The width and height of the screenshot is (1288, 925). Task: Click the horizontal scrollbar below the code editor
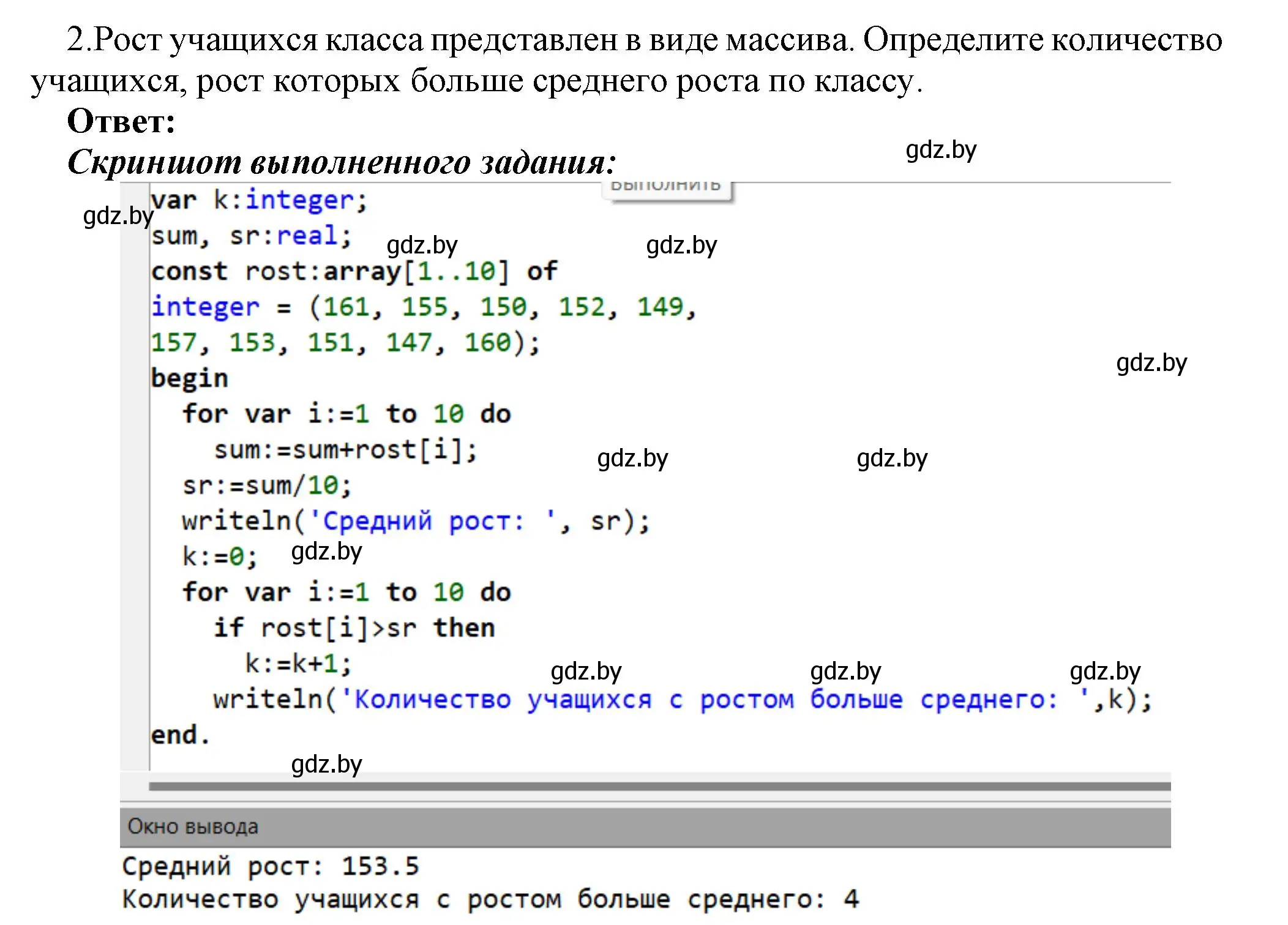coord(659,785)
